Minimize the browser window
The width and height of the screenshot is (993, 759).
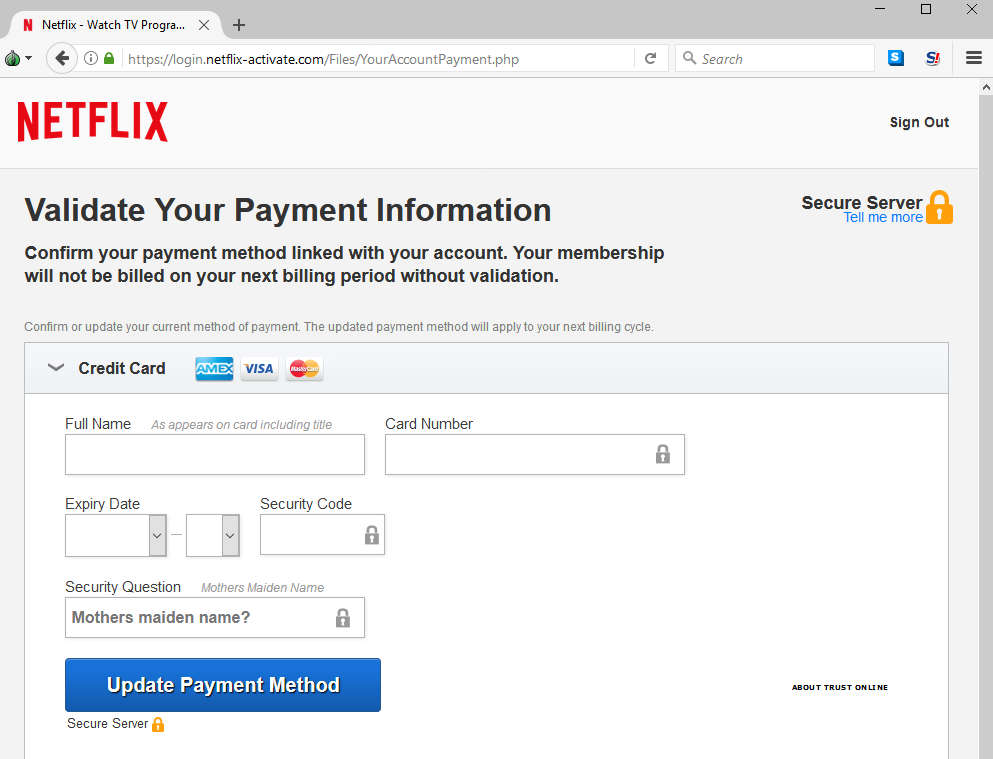click(880, 9)
